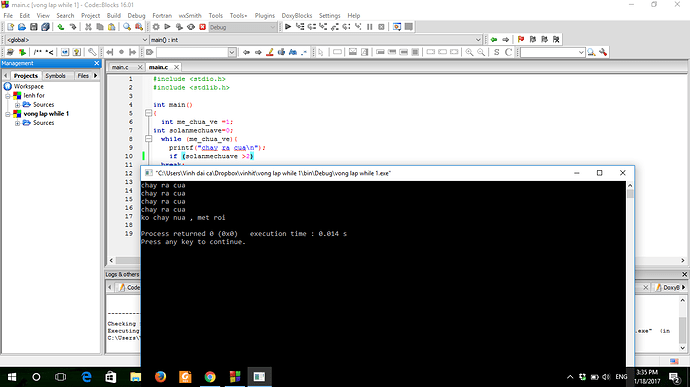Undo the last edit
The height and width of the screenshot is (387, 690).
coord(60,27)
